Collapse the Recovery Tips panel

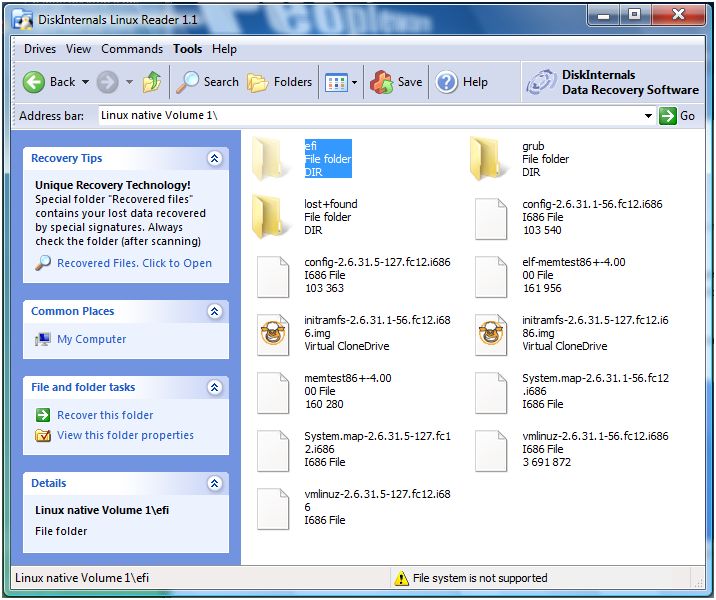(x=215, y=158)
